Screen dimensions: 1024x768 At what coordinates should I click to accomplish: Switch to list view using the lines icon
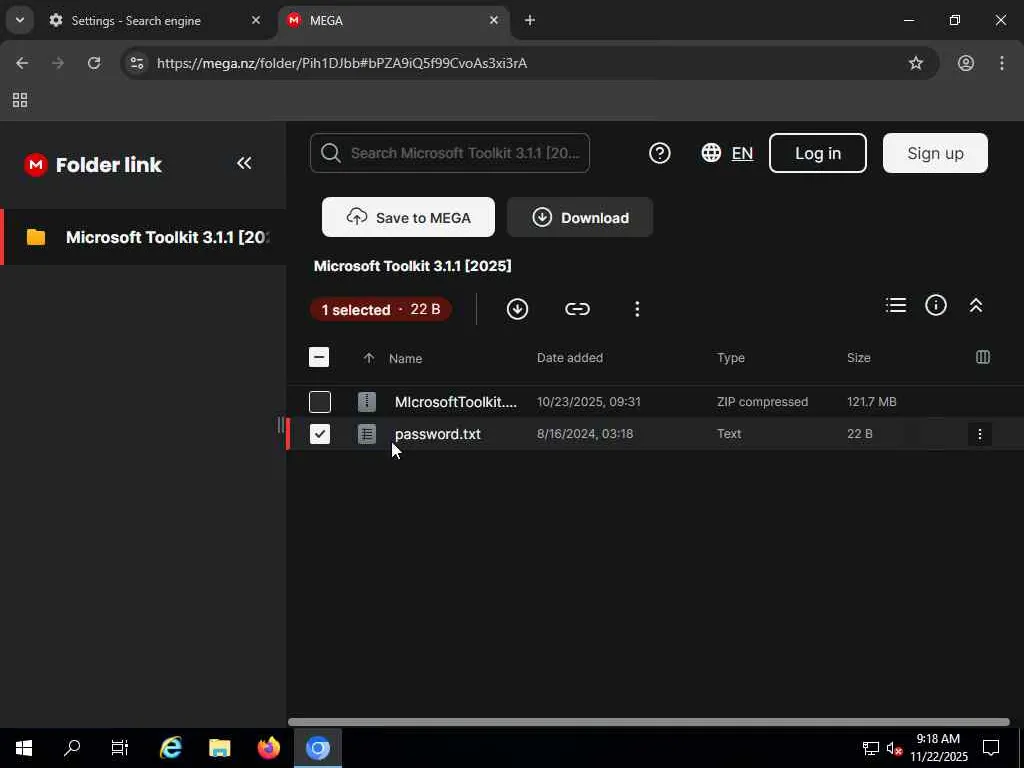tap(896, 305)
